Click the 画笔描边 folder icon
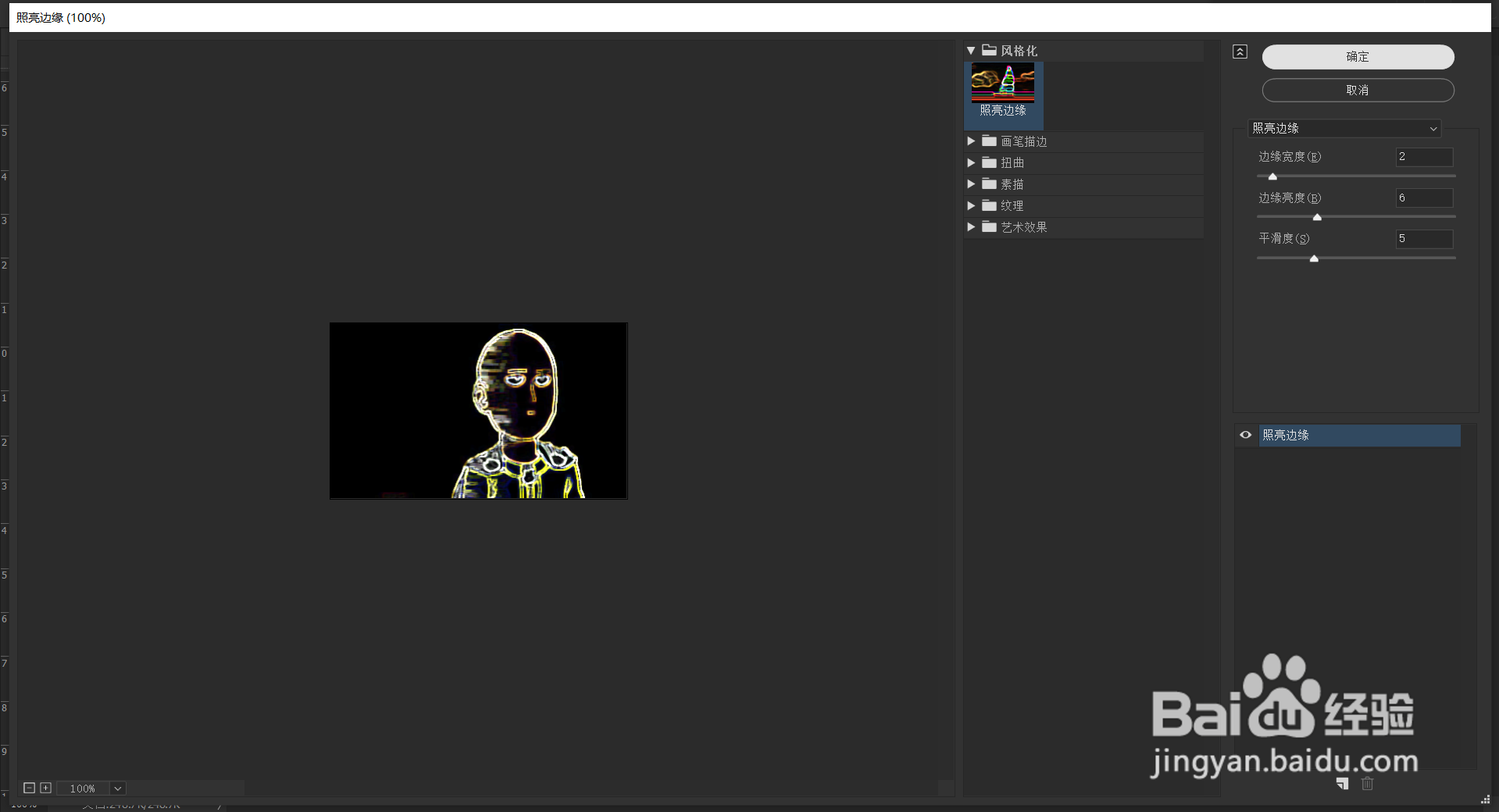This screenshot has height=812, width=1499. 989,141
